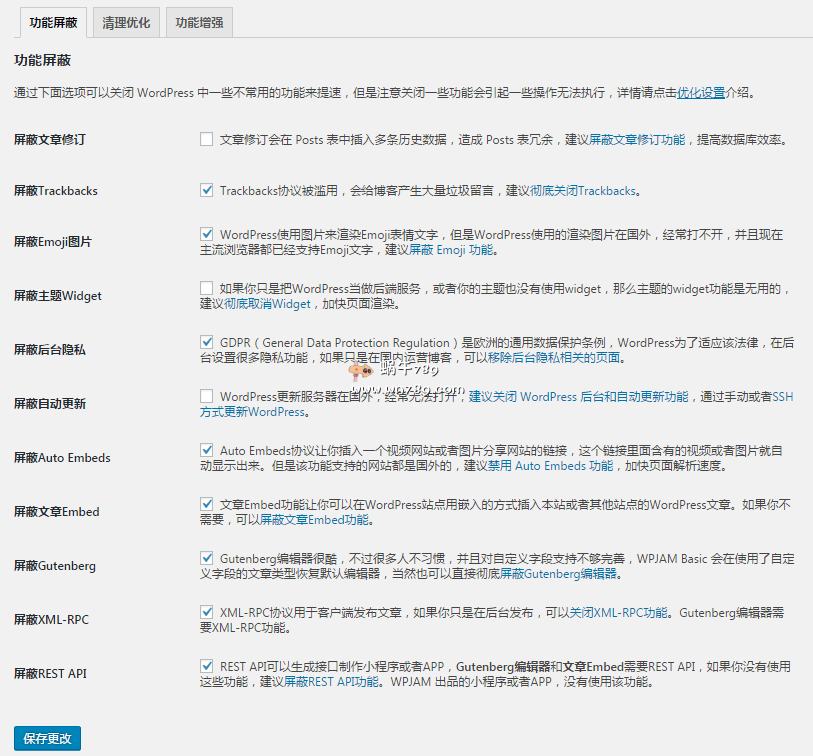Viewport: 813px width, 756px height.
Task: Tick the 屏蔽主题Widget checkbox
Action: tap(207, 289)
